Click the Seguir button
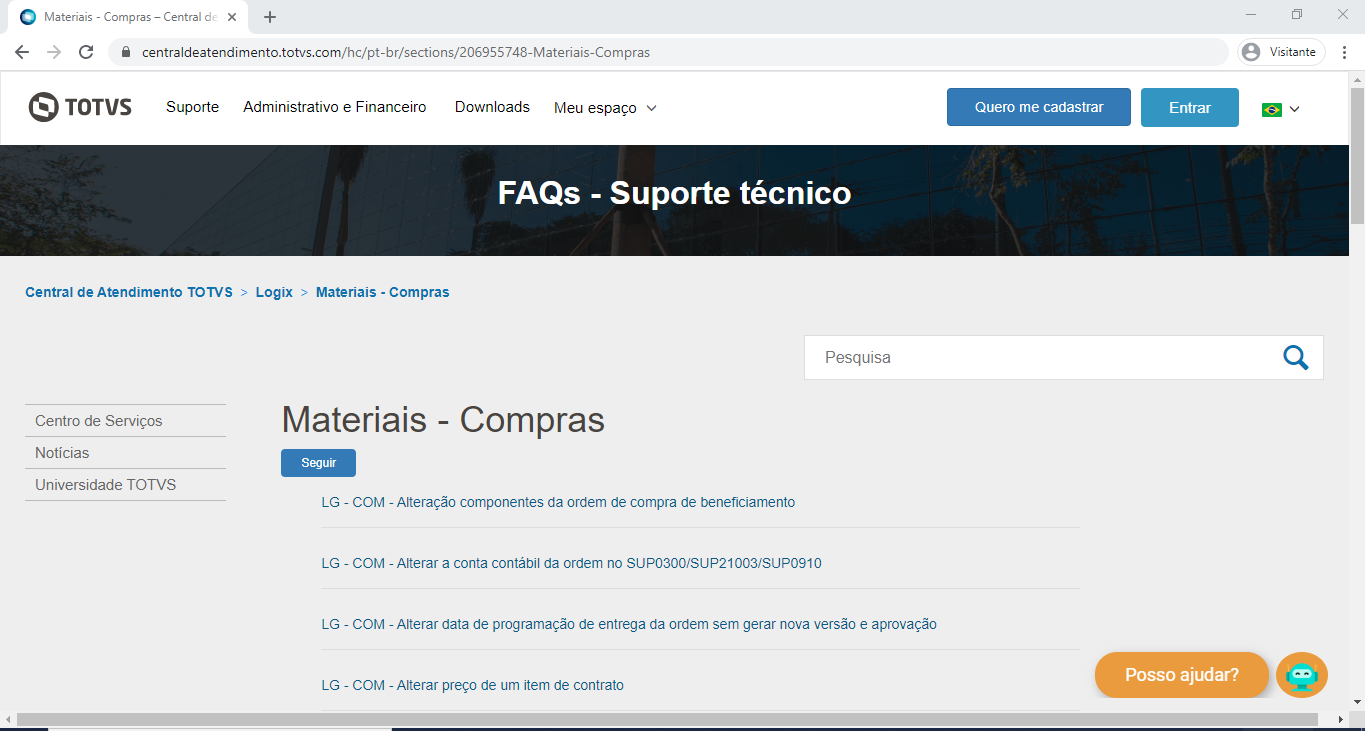Viewport: 1365px width, 731px height. pos(318,463)
